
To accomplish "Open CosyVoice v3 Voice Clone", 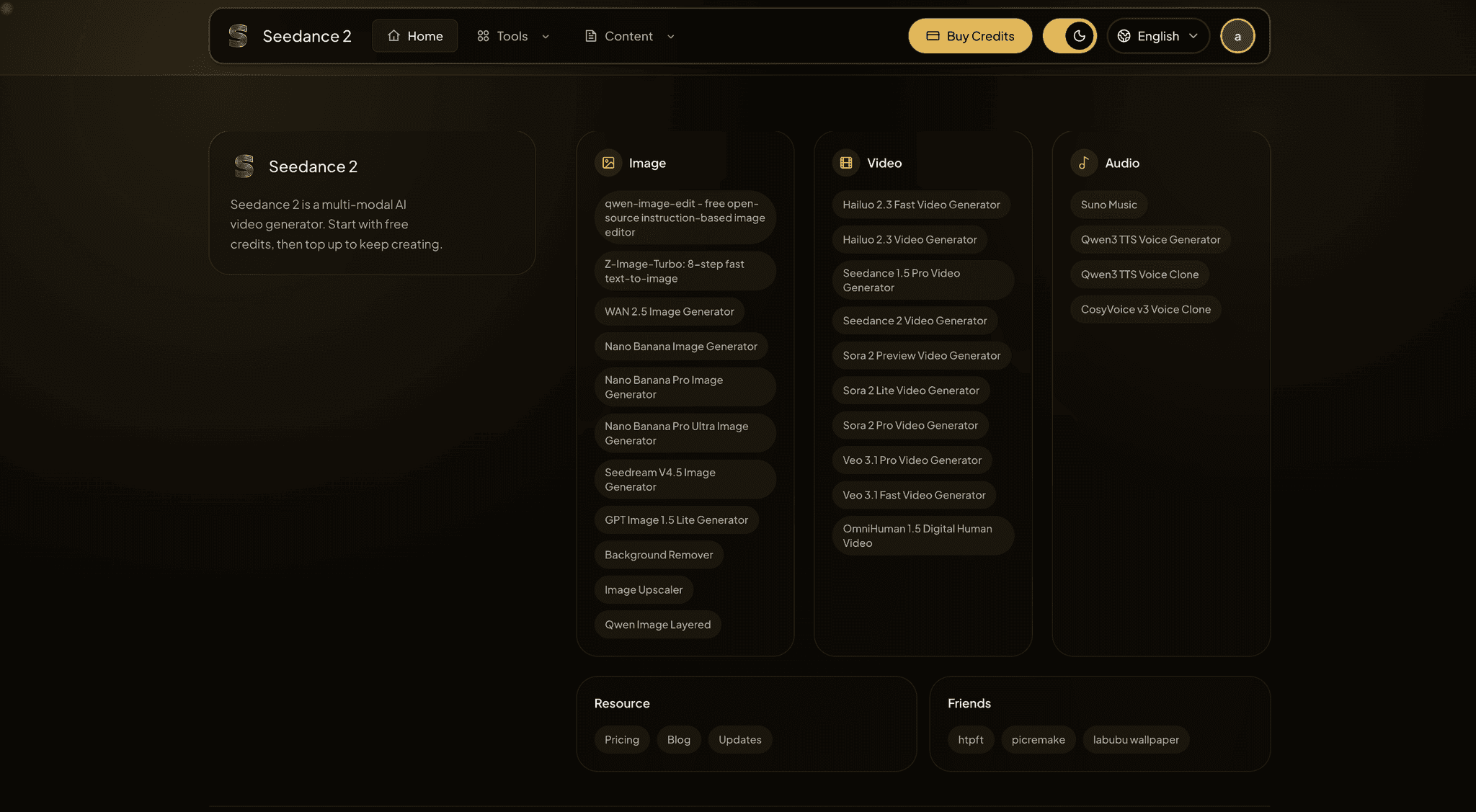I will coord(1146,310).
